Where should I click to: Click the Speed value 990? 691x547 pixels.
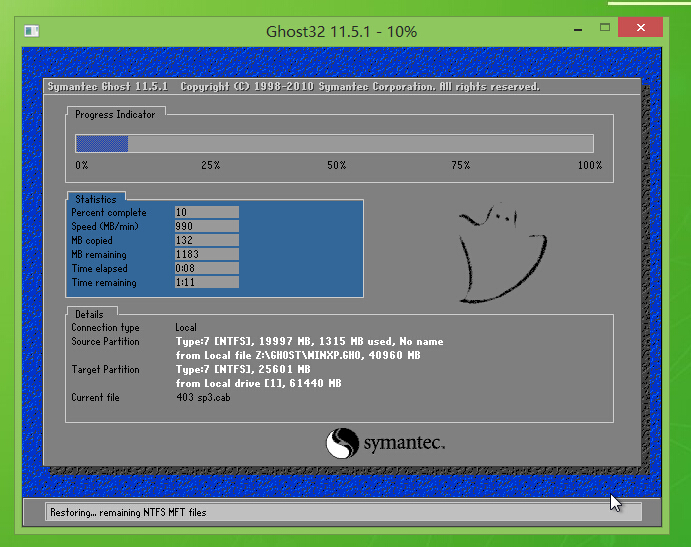(x=207, y=226)
